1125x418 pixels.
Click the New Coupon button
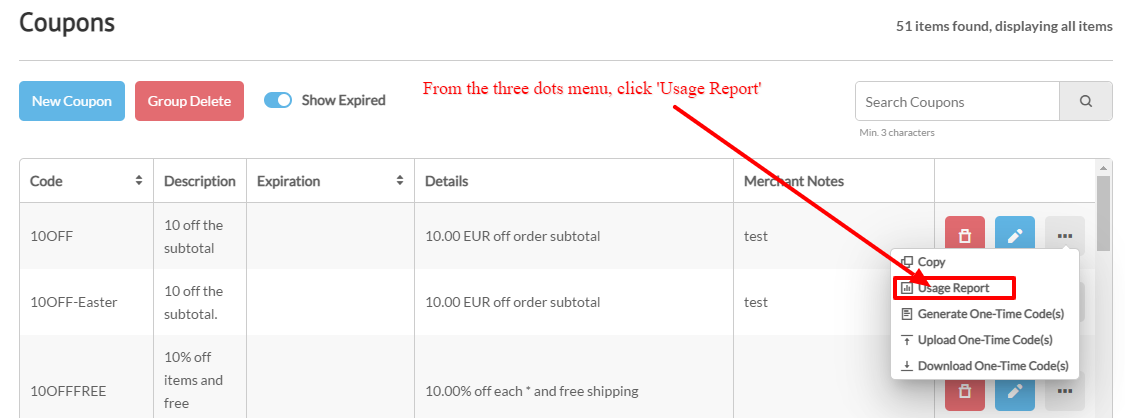[x=72, y=101]
